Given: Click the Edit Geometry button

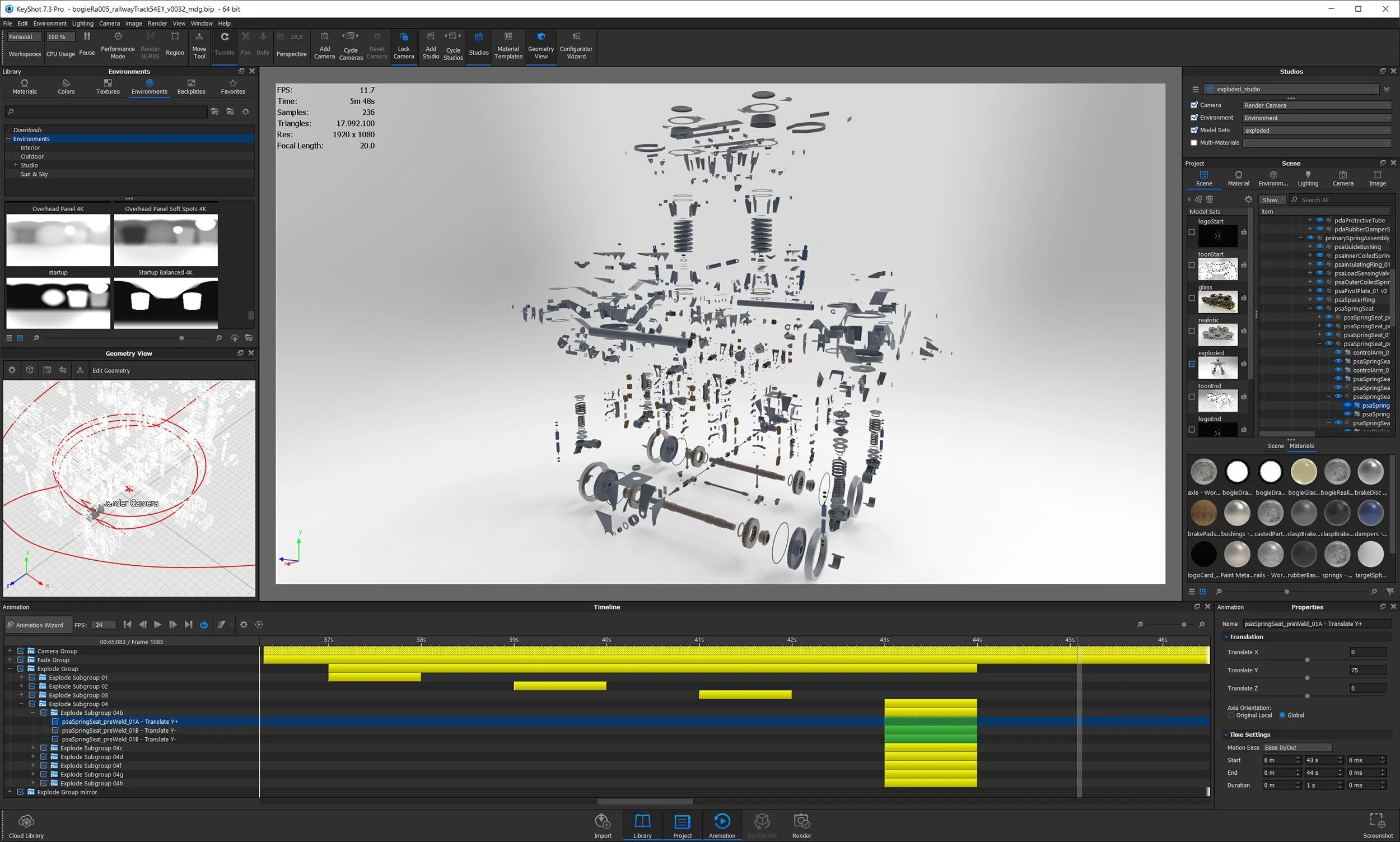Looking at the screenshot, I should [111, 370].
